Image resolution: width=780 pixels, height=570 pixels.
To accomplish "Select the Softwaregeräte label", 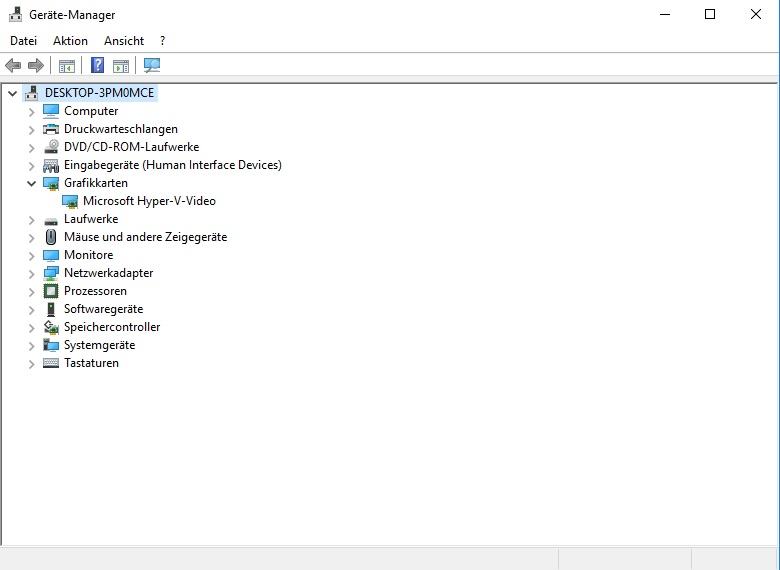I will (x=103, y=309).
